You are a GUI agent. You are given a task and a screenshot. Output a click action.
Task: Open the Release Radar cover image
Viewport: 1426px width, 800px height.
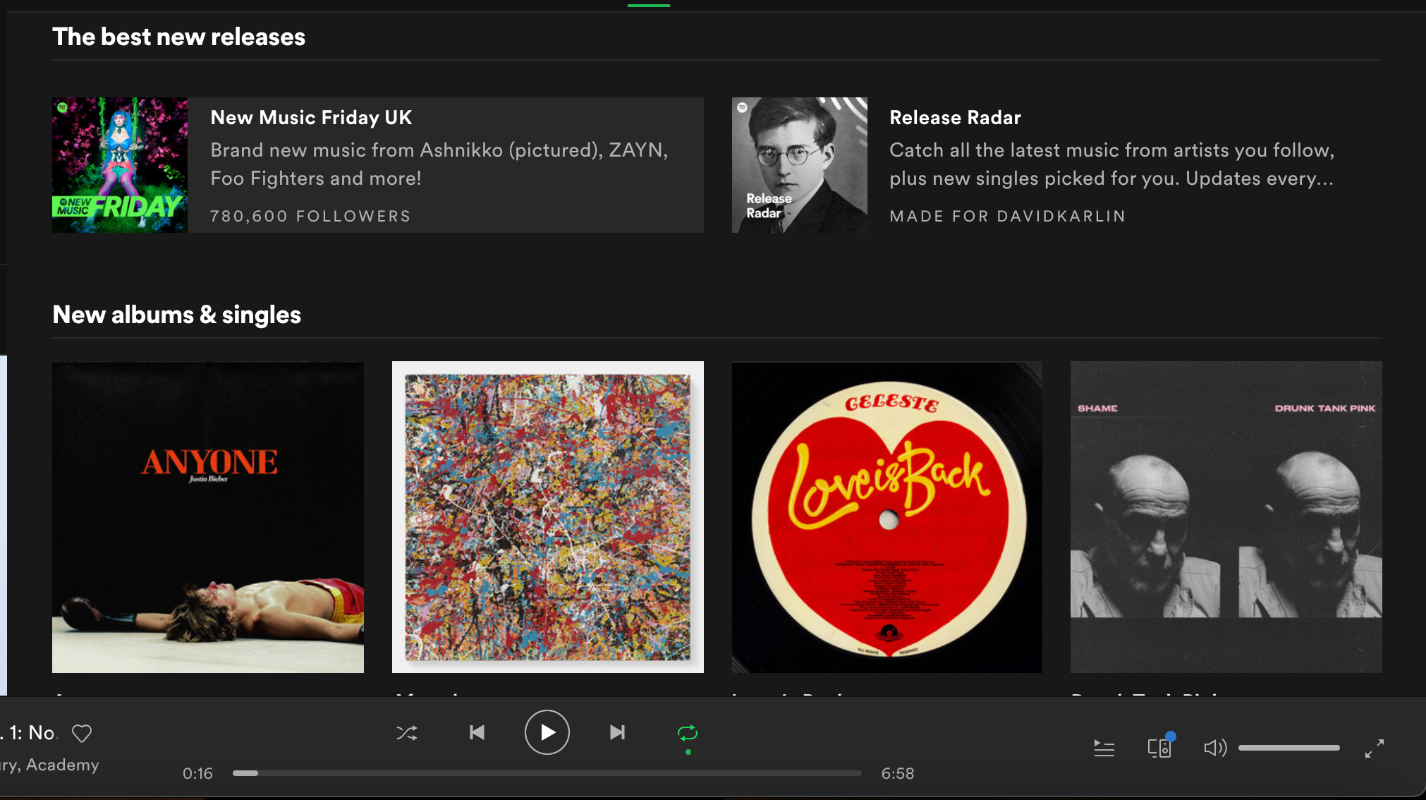point(800,165)
